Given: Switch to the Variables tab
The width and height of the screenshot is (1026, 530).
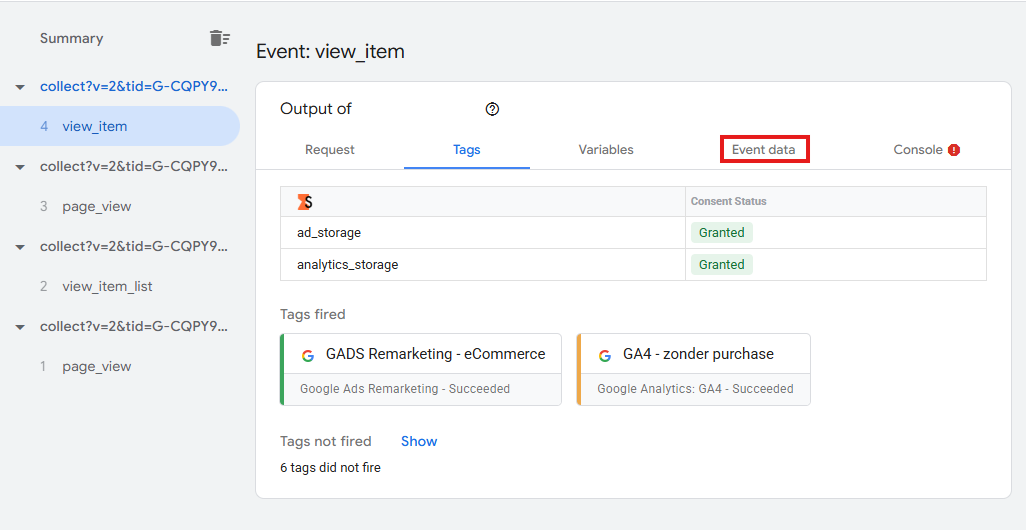Looking at the screenshot, I should click(606, 150).
